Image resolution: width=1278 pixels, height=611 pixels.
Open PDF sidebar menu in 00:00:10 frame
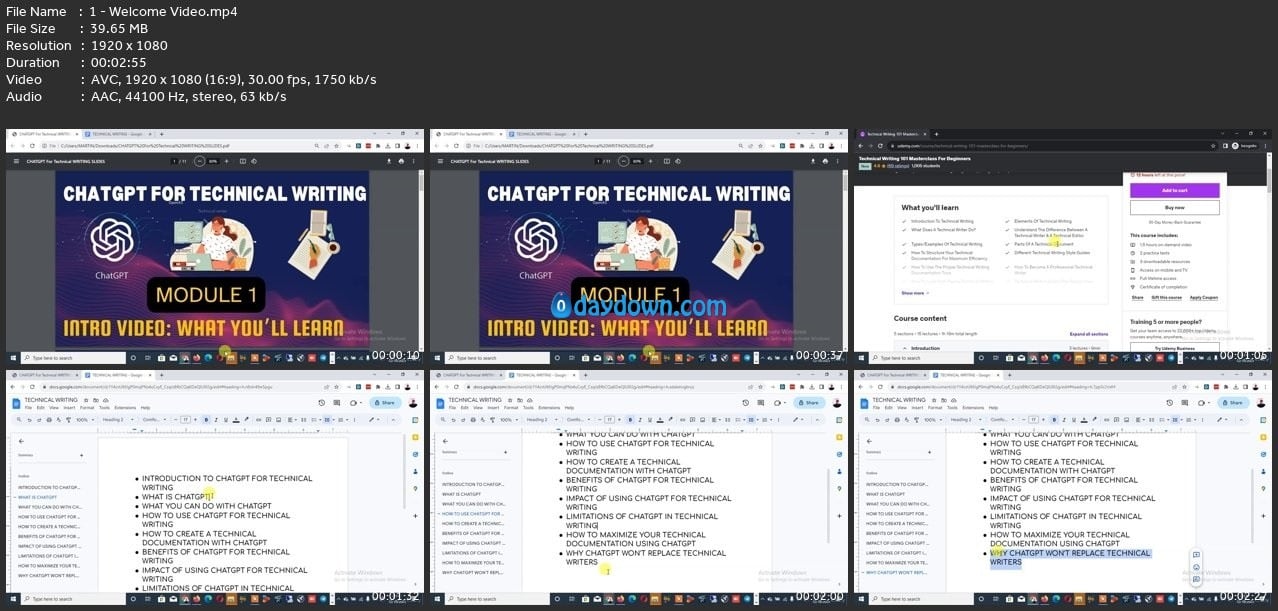coord(16,161)
